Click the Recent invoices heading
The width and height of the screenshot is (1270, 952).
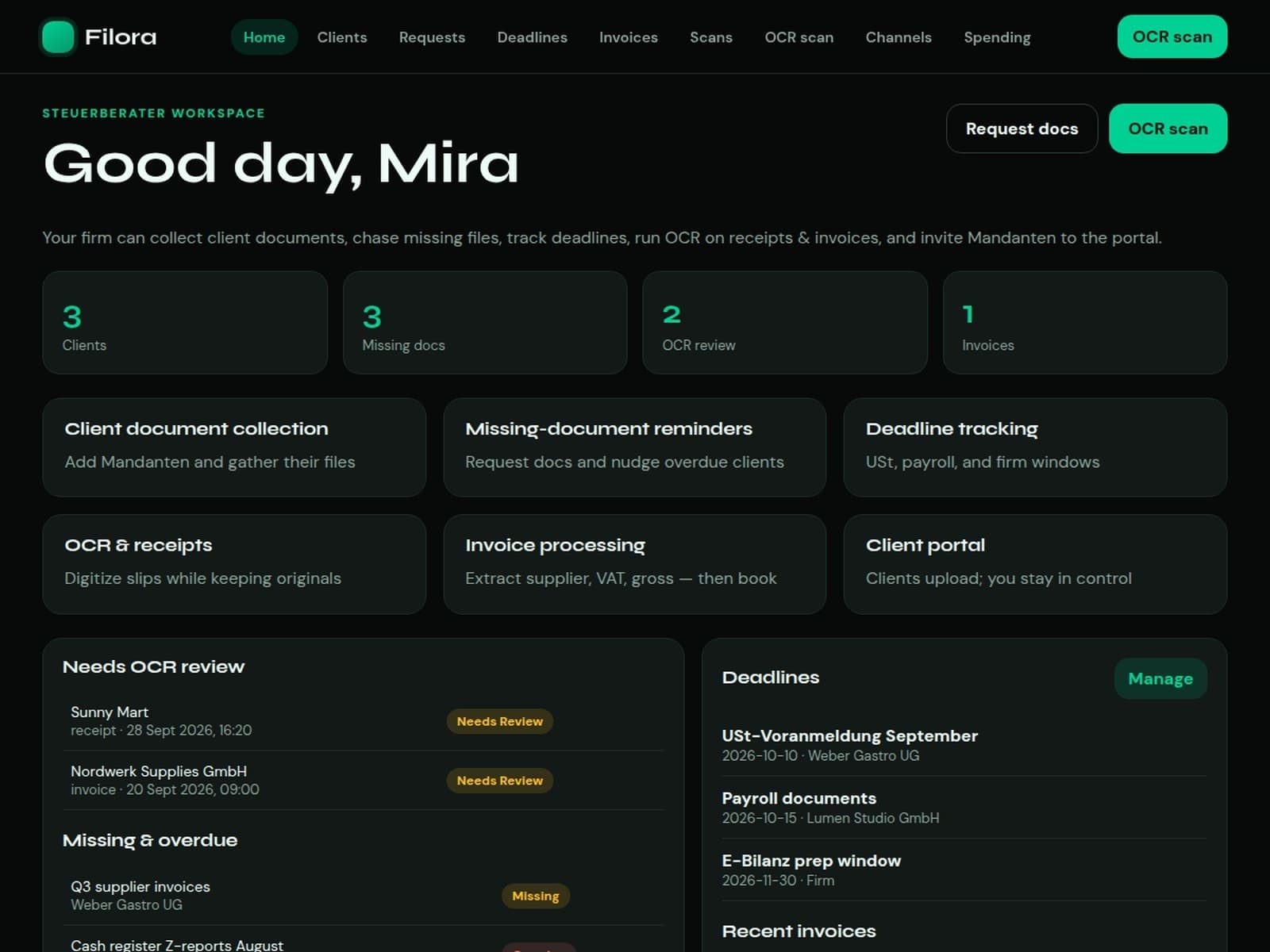(x=799, y=931)
